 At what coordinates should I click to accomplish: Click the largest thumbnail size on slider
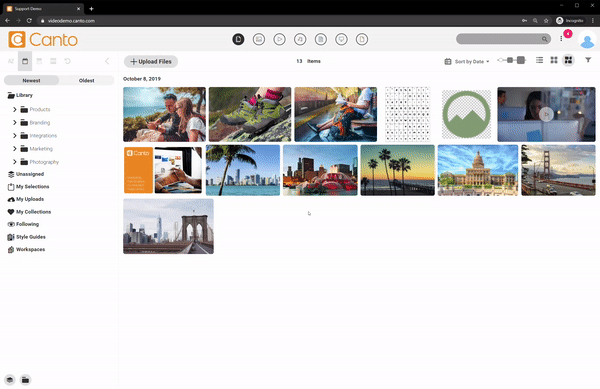coord(521,60)
